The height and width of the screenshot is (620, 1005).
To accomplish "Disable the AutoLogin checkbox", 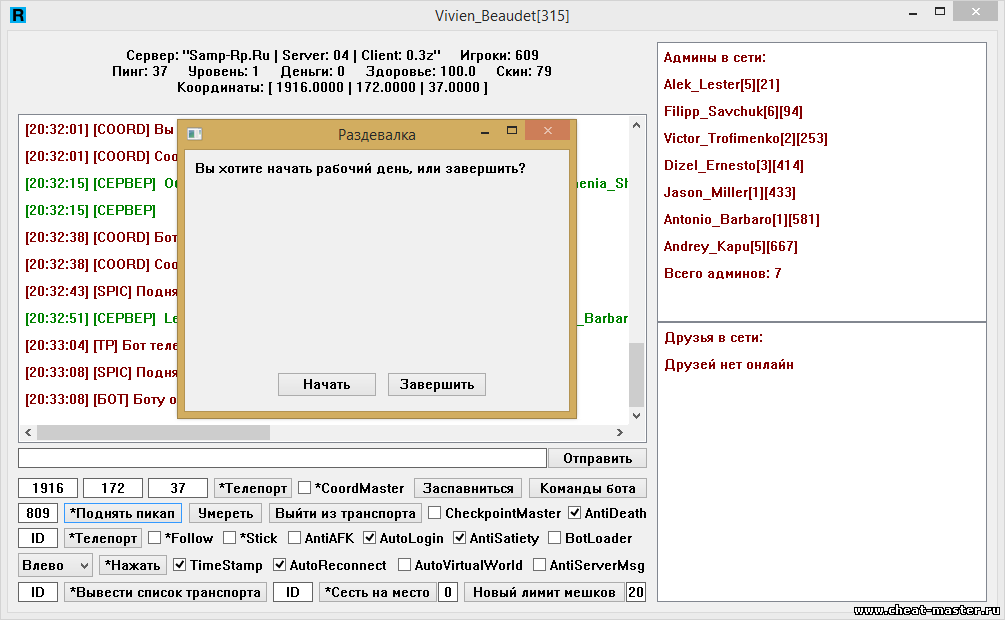I will tap(370, 538).
